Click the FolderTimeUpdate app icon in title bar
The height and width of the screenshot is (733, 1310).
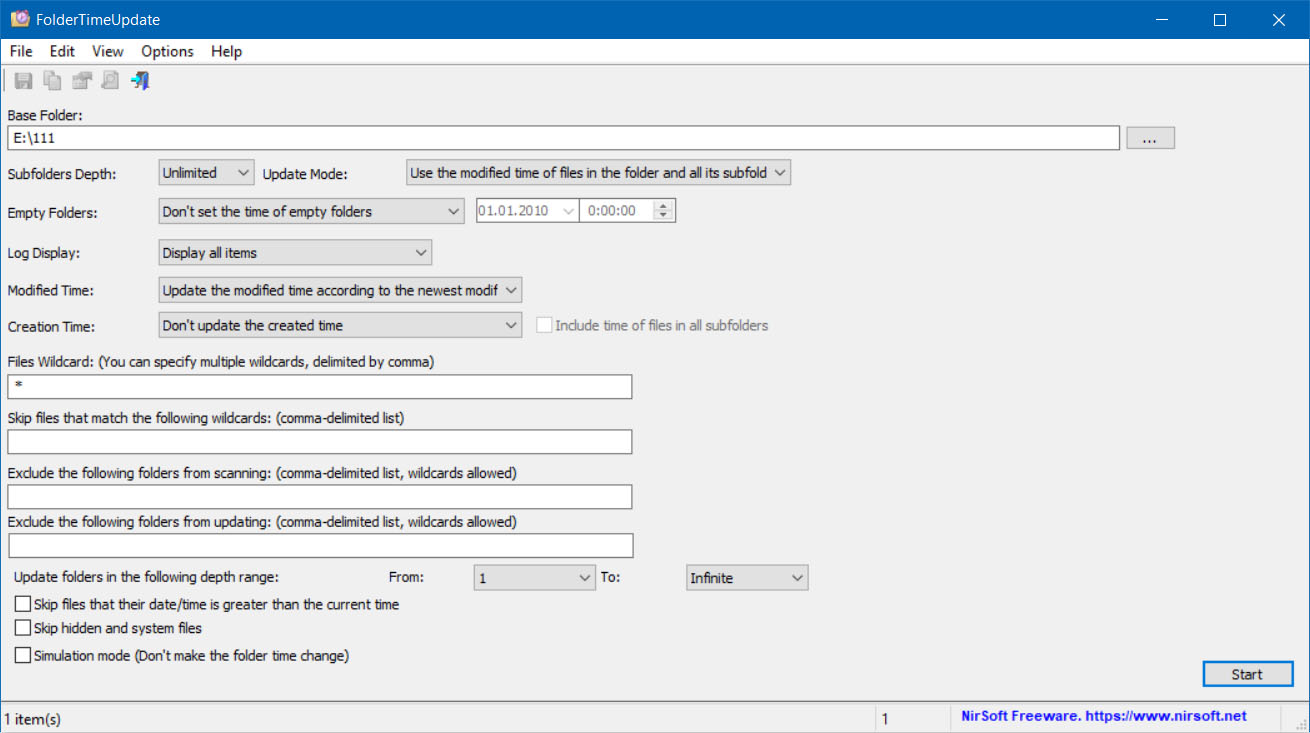click(19, 20)
